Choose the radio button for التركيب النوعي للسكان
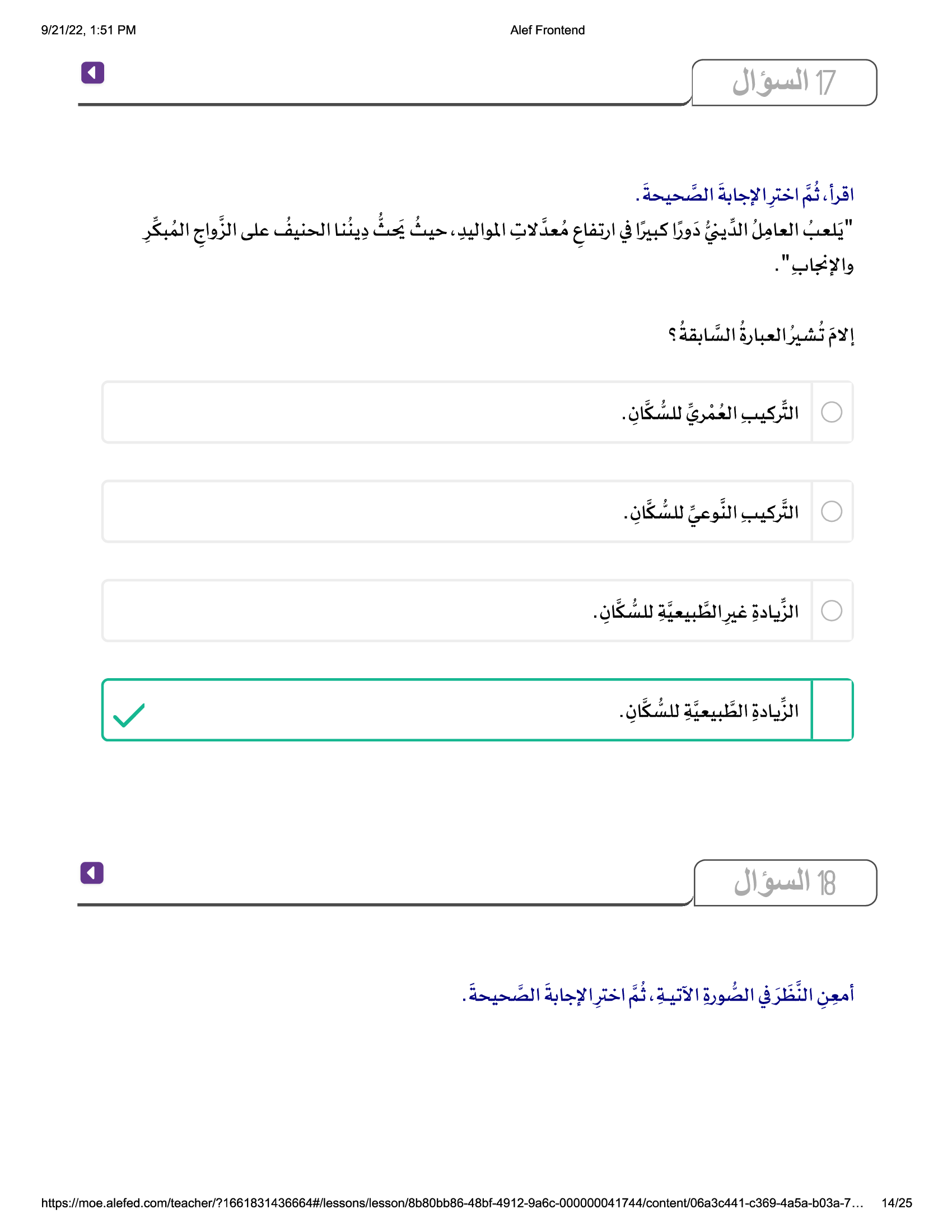Image resolution: width=952 pixels, height=1232 pixels. point(831,511)
